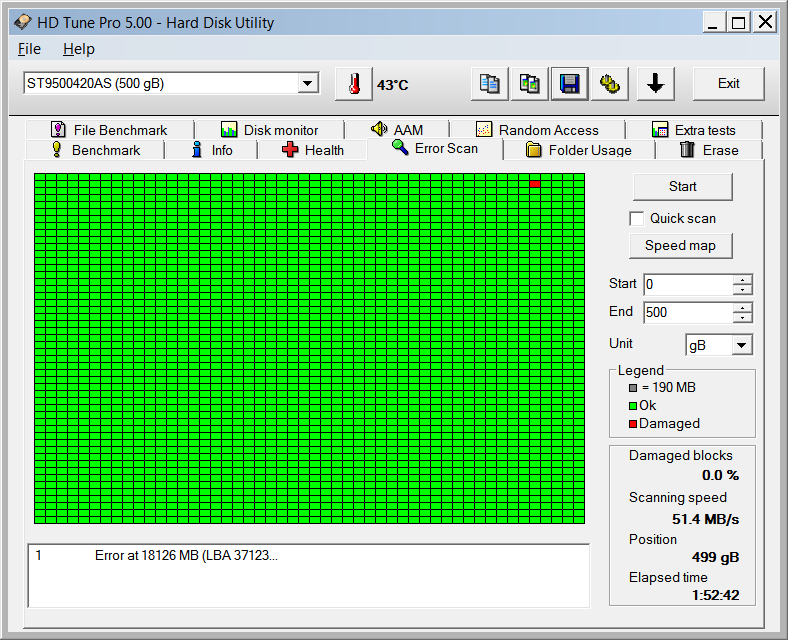
Task: Click the 0.0 % damaged blocks value
Action: 720,475
